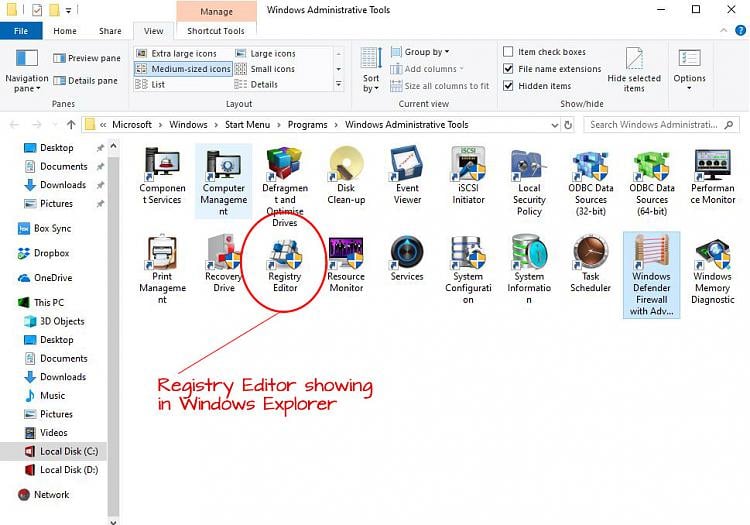Open Local Security Policy shortcut

(529, 182)
